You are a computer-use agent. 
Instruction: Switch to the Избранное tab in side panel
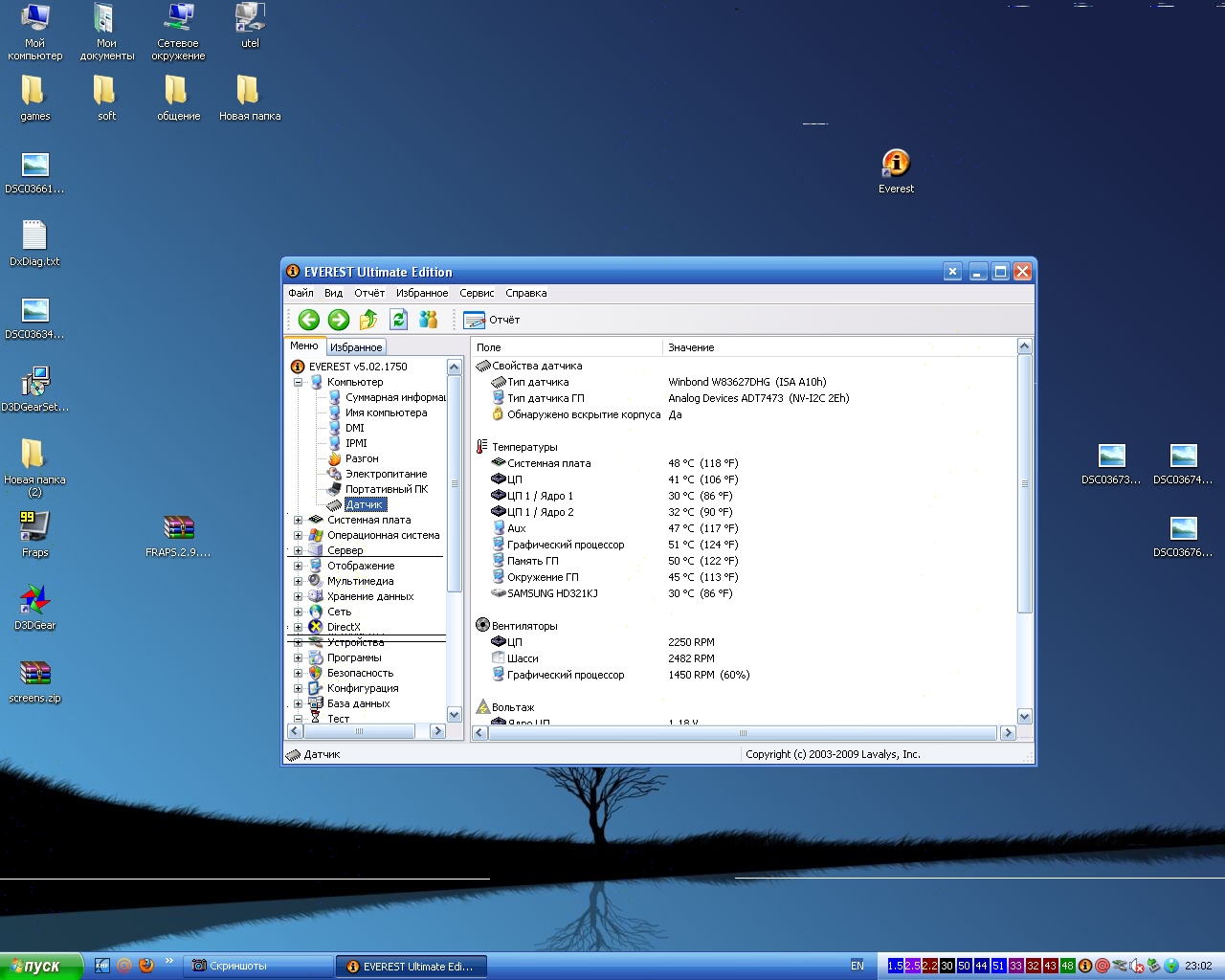[356, 347]
